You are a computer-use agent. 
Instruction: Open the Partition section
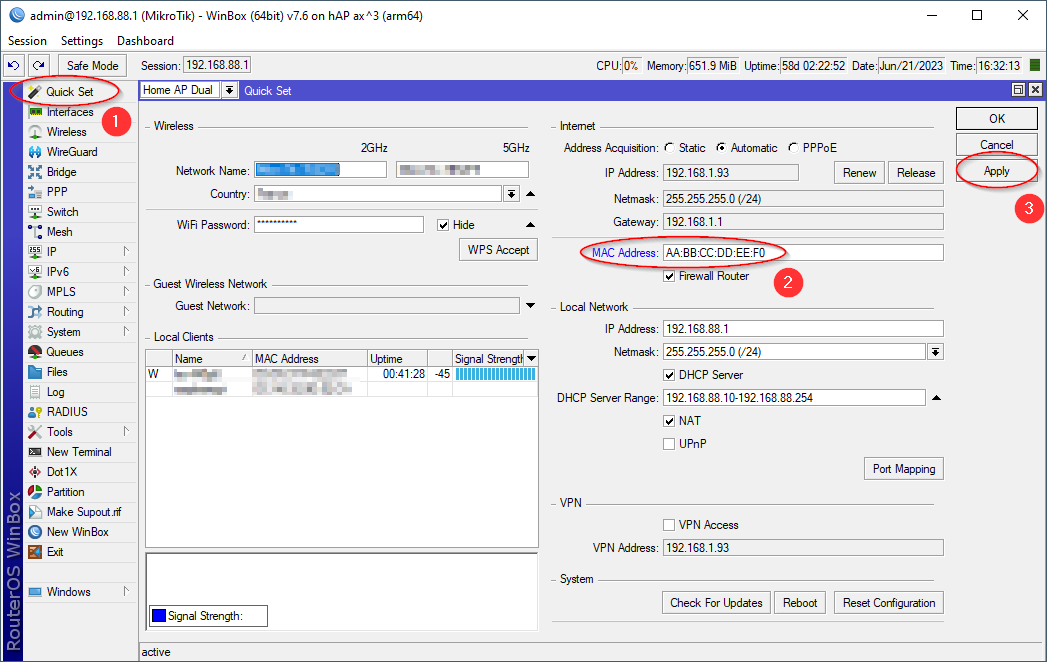[x=65, y=492]
